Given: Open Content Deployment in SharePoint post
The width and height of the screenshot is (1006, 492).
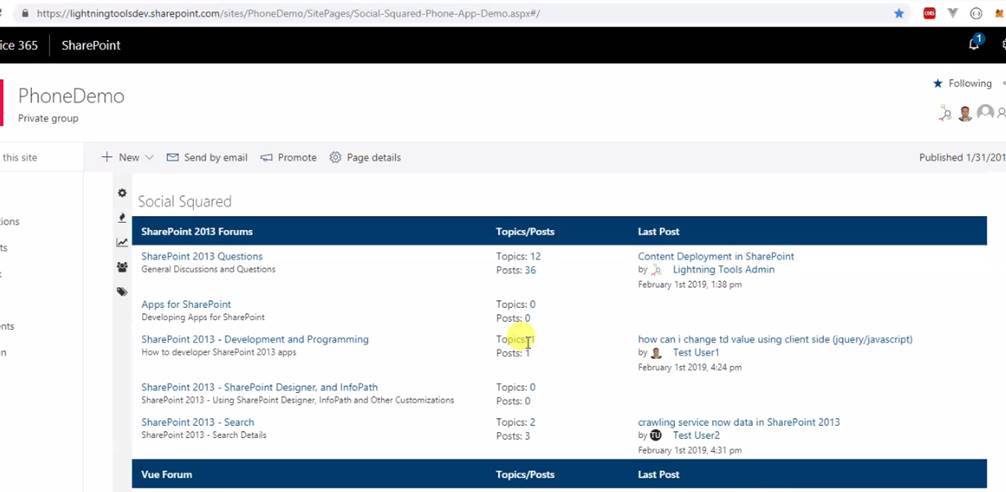Looking at the screenshot, I should pos(716,256).
